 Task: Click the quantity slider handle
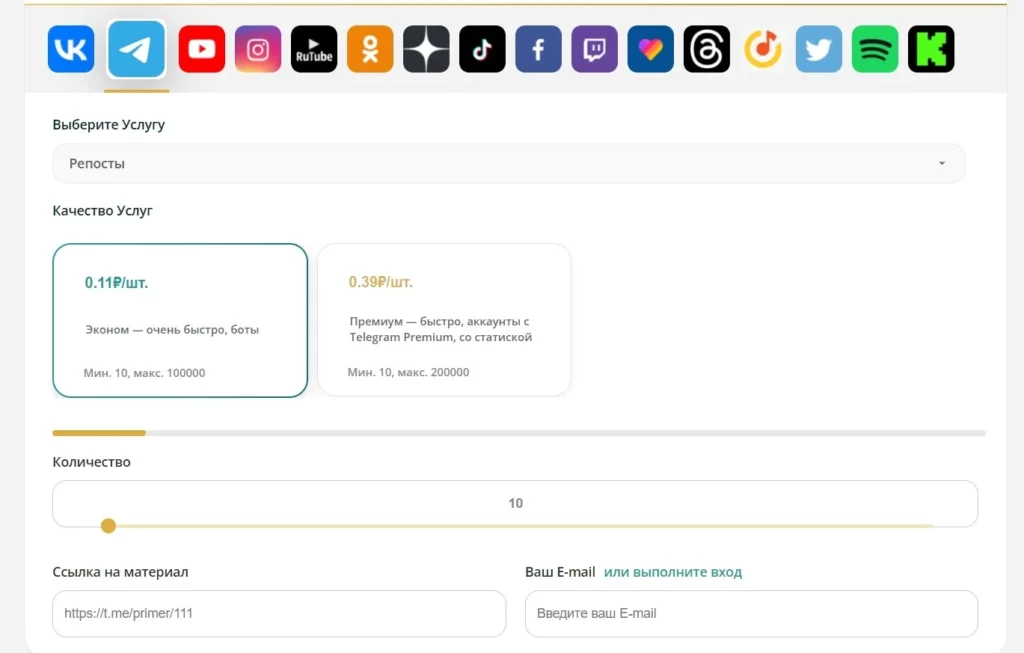(x=108, y=526)
